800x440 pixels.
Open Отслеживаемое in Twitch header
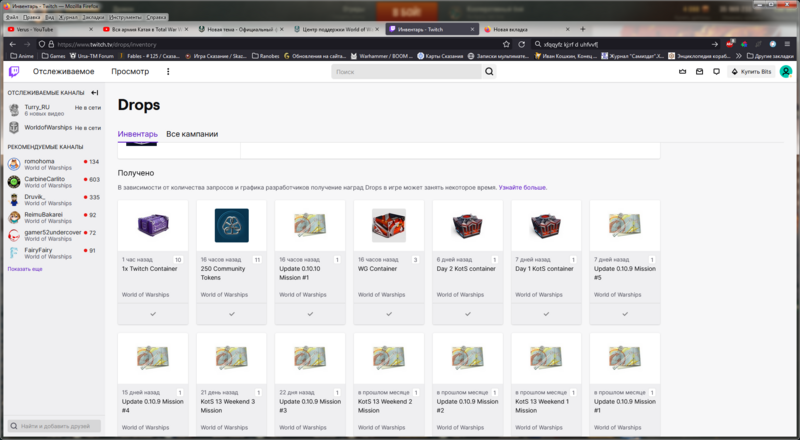tap(64, 71)
